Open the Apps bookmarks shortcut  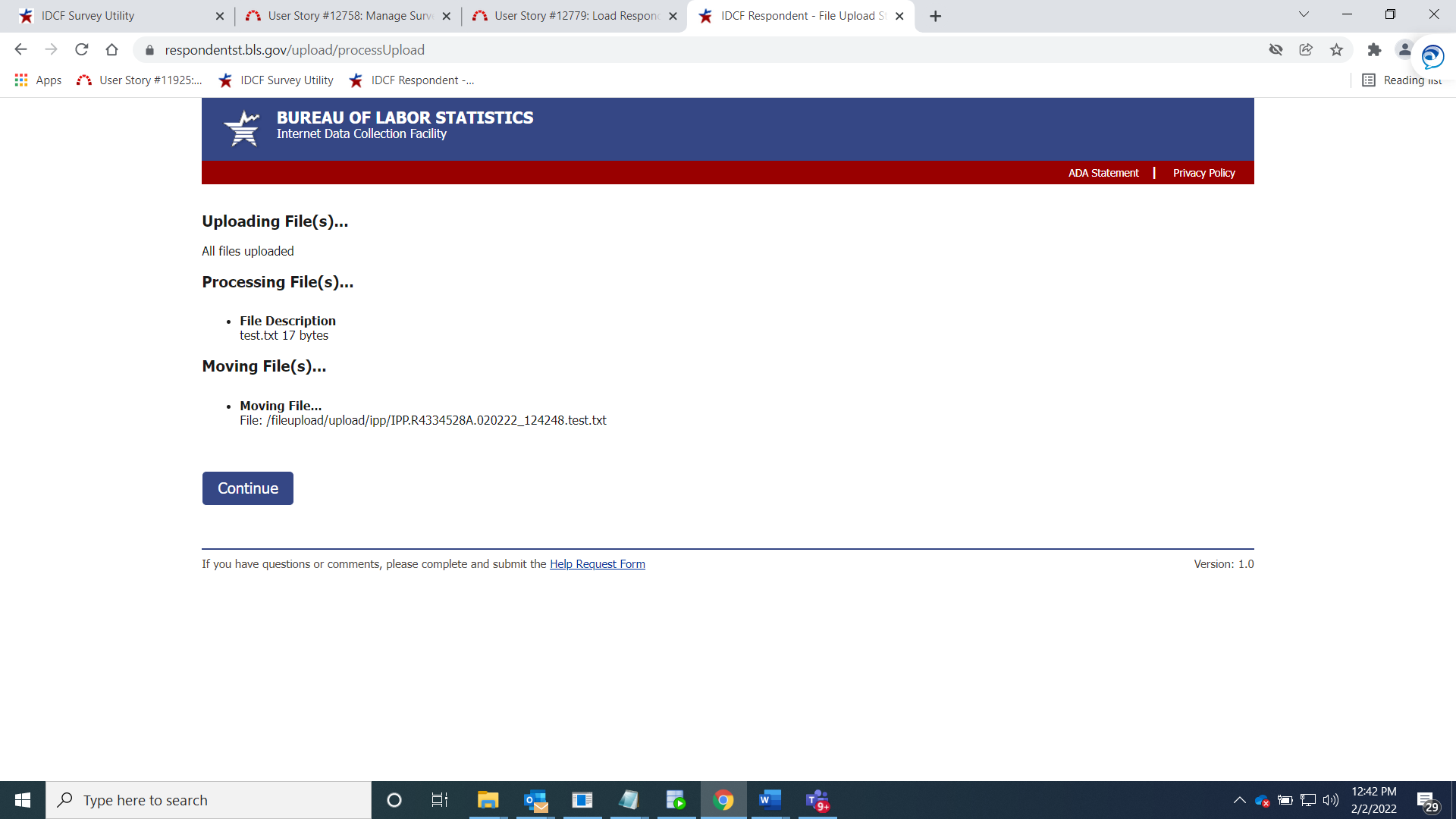pos(38,80)
